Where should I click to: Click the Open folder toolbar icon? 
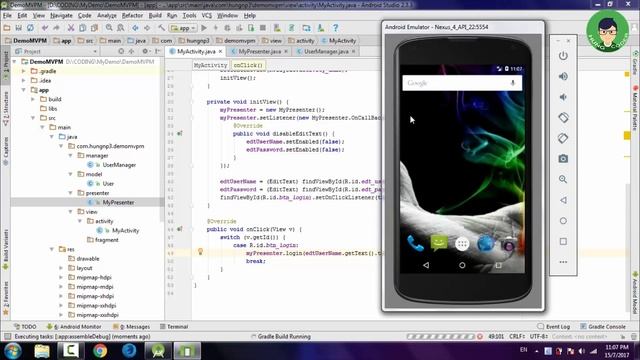point(7,28)
